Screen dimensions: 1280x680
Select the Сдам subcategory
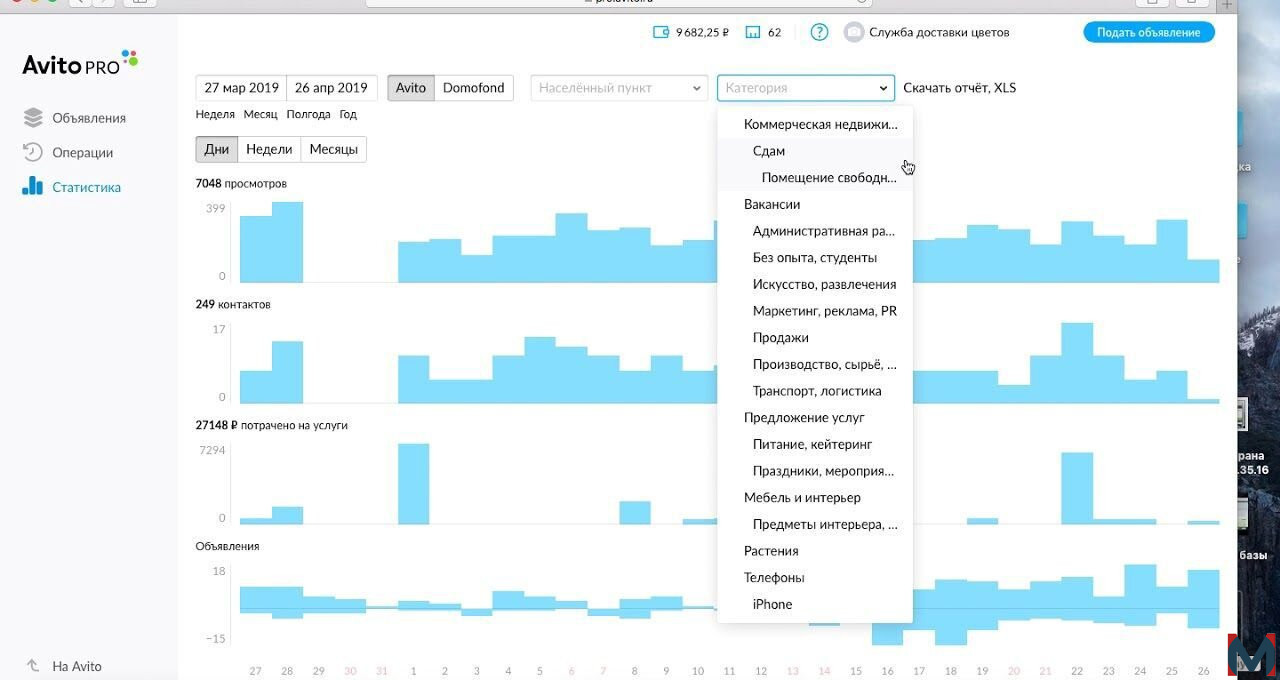point(815,151)
